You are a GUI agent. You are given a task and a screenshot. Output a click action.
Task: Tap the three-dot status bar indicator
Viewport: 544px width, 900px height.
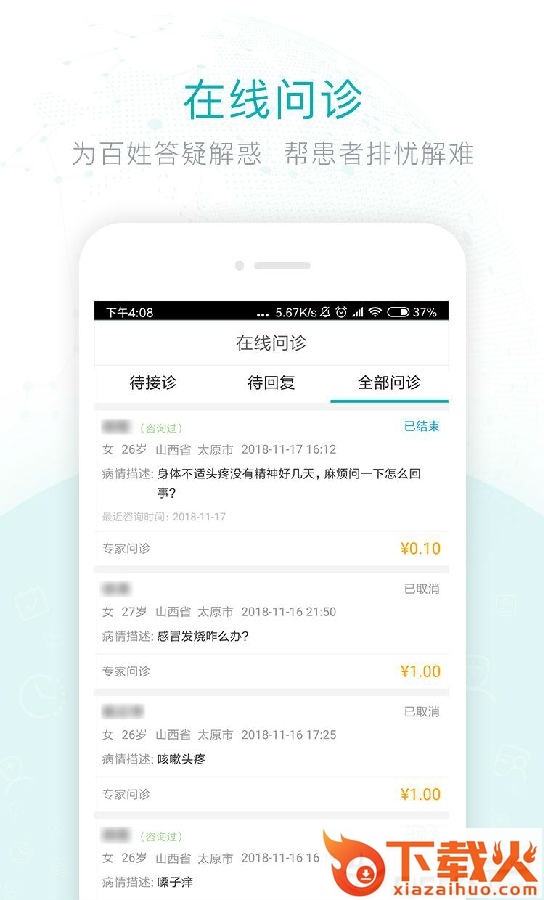(263, 315)
